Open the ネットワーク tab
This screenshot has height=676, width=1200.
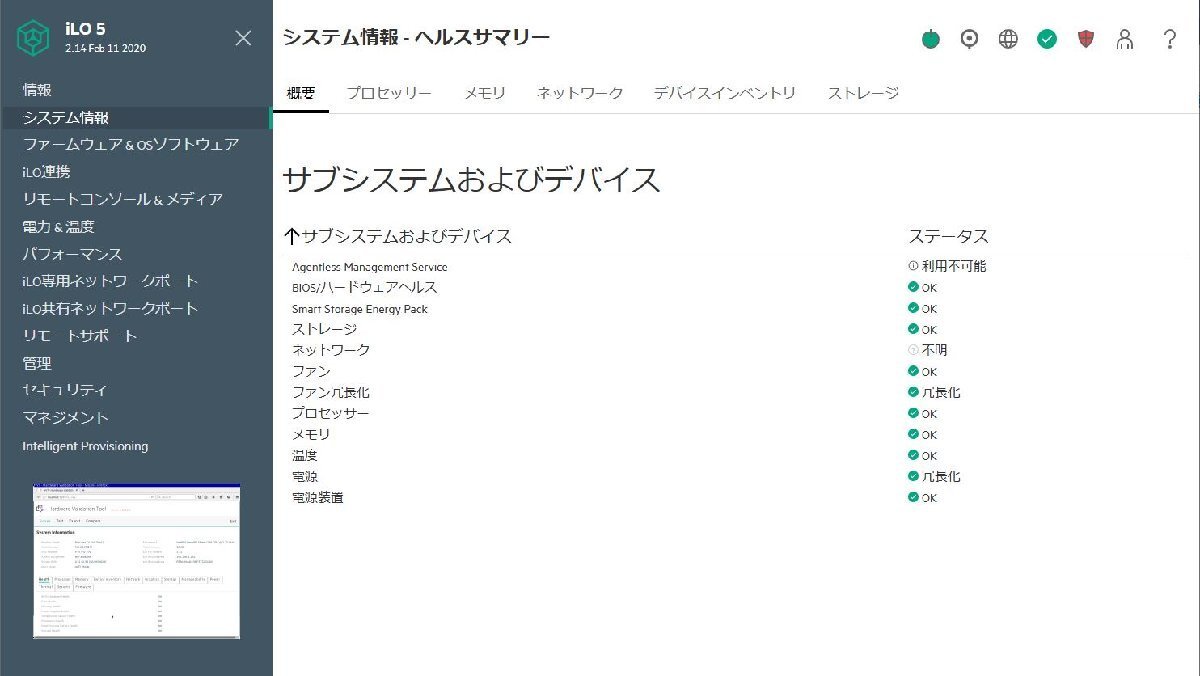coord(581,91)
